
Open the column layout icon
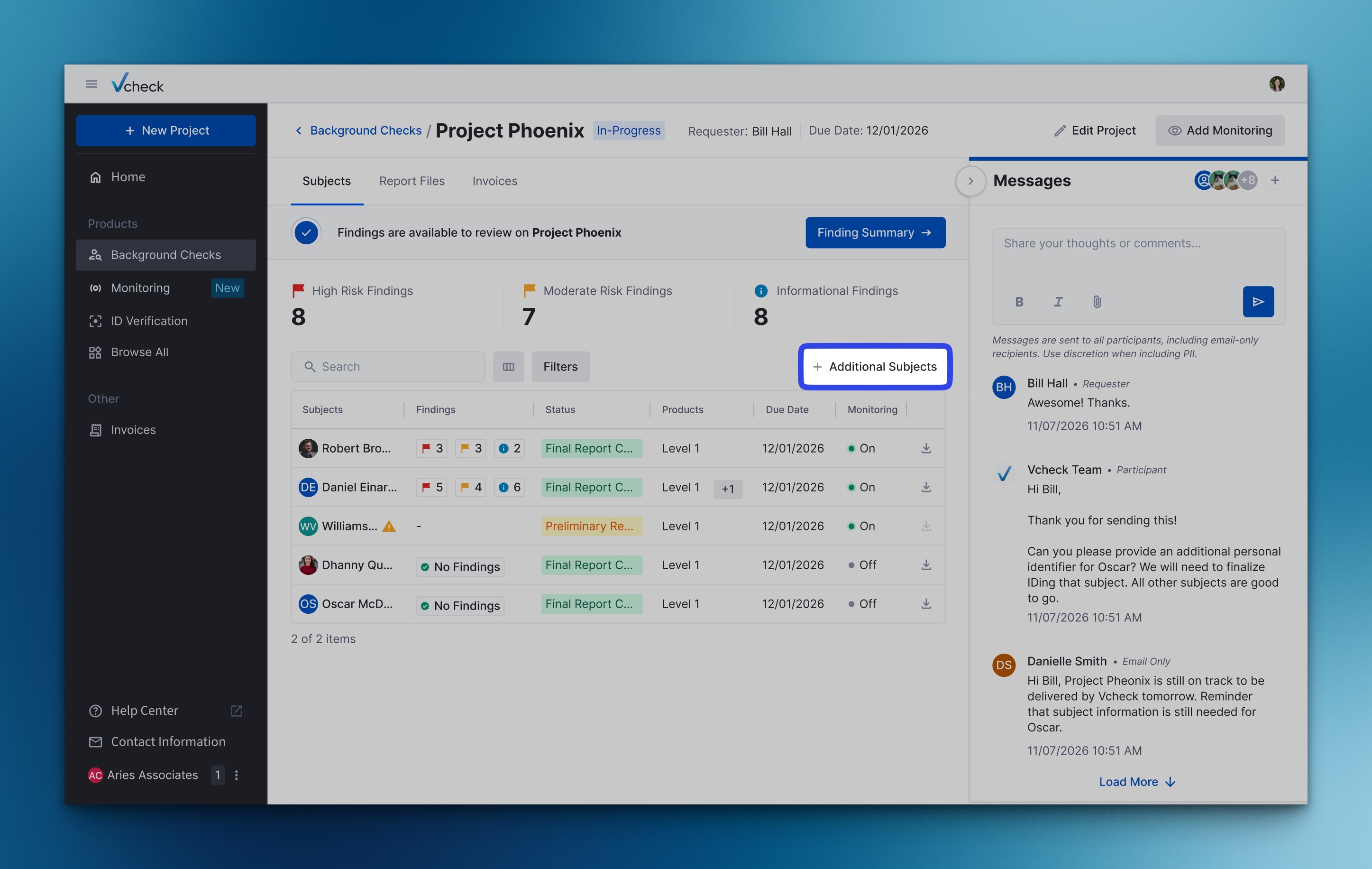click(x=508, y=367)
